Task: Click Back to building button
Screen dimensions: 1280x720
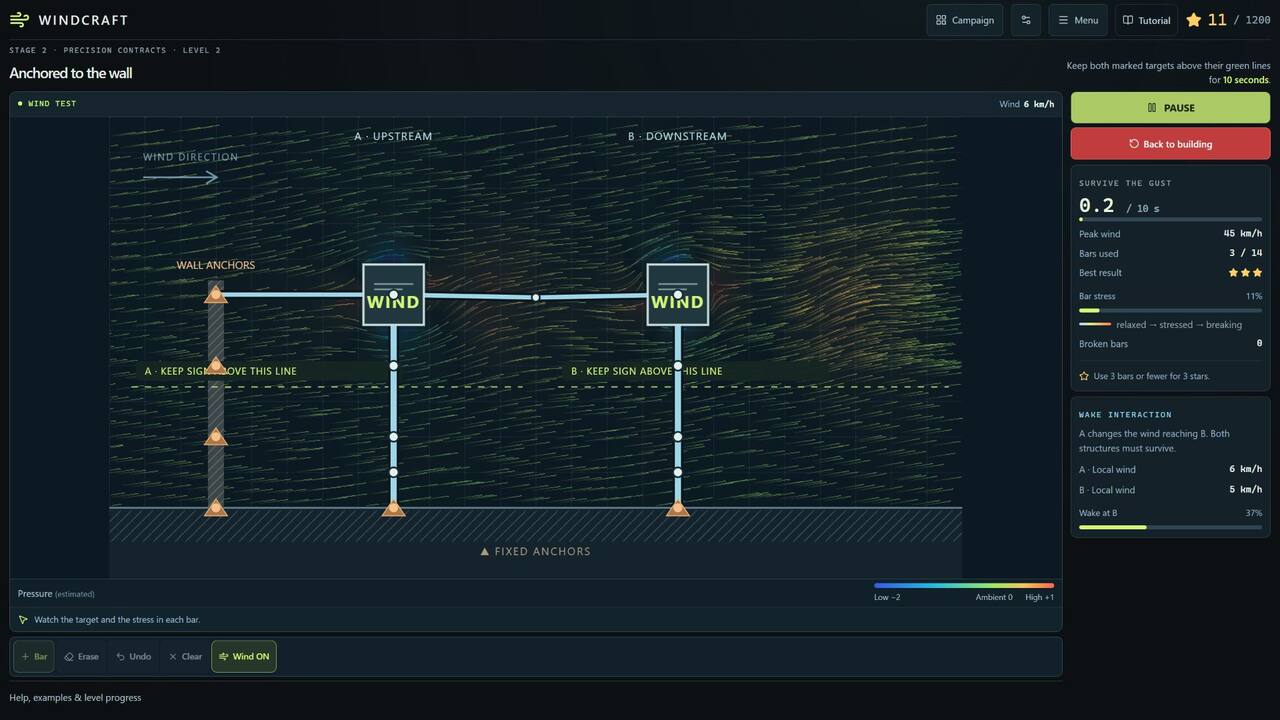Action: (1170, 144)
